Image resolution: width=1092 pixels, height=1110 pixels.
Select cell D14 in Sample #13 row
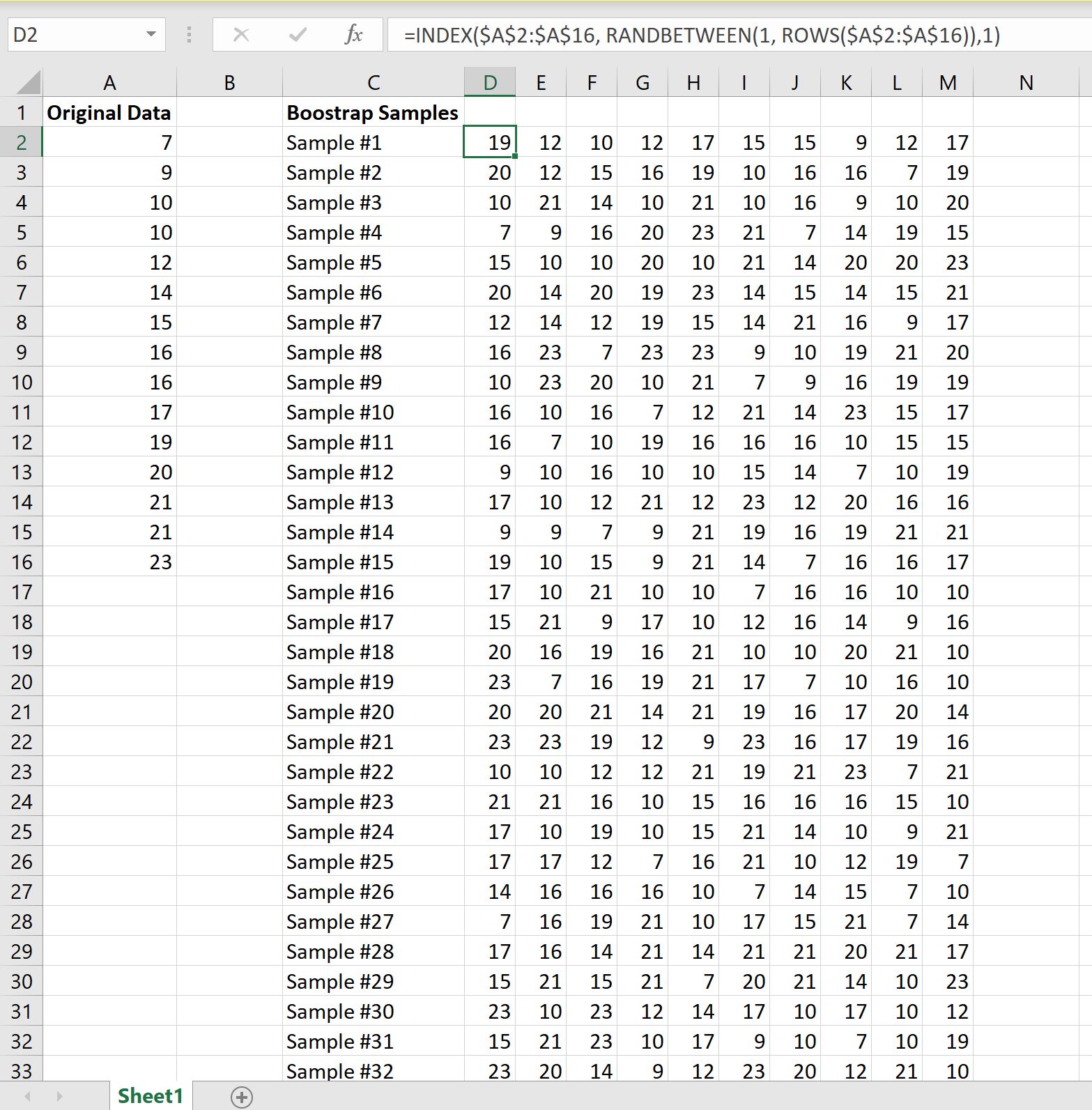pos(490,502)
